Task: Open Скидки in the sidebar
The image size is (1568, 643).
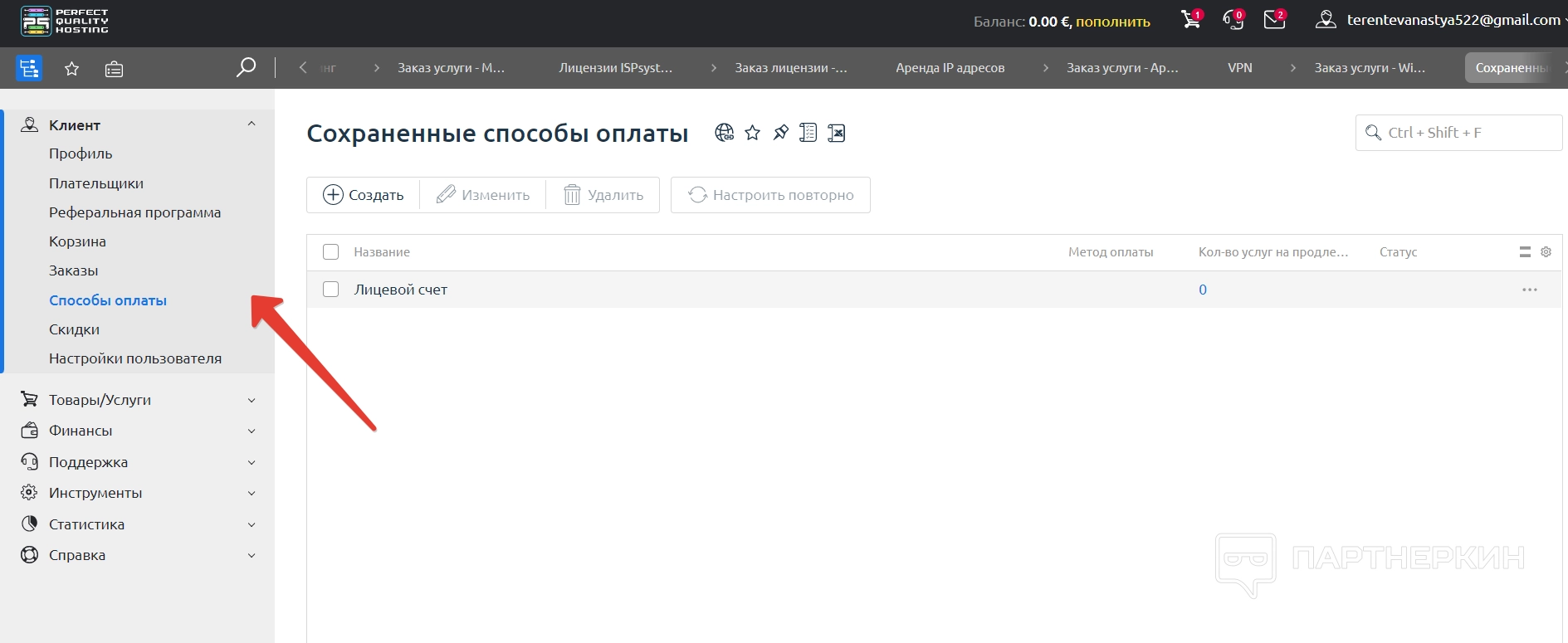Action: (x=74, y=329)
